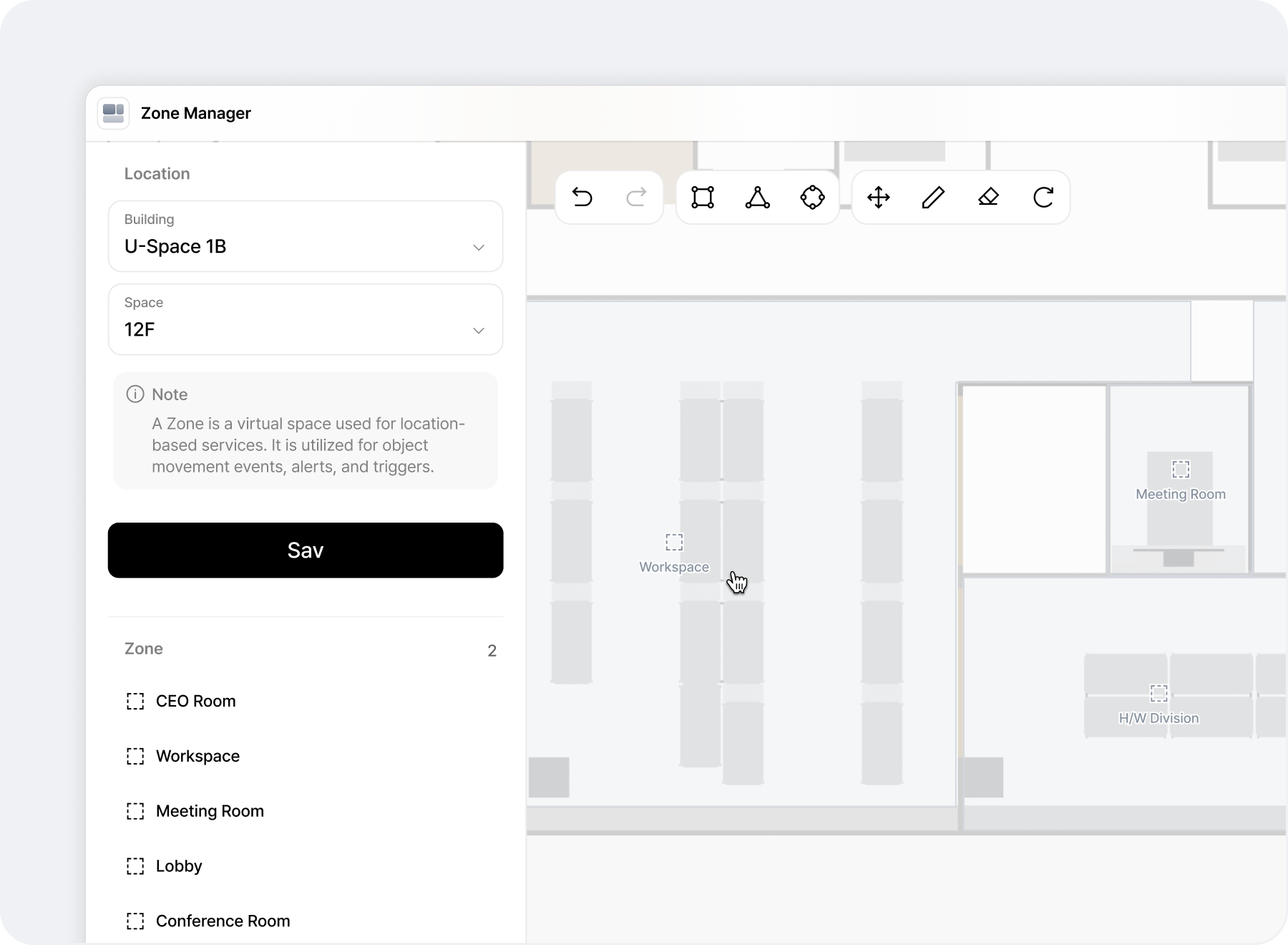
Task: Click the H/W Division marker on the map
Action: coord(1158,694)
